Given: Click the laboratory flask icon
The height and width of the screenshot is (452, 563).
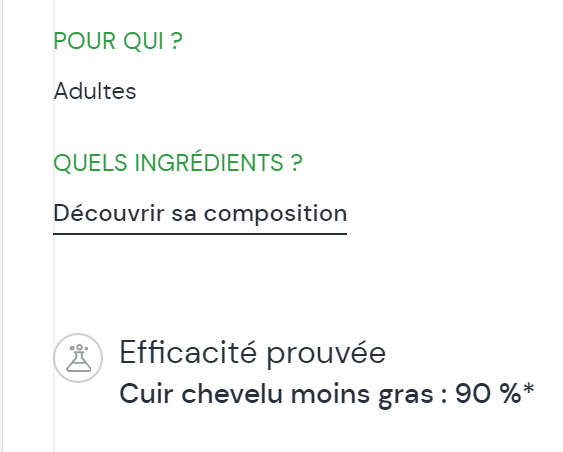Looking at the screenshot, I should coord(79,358).
